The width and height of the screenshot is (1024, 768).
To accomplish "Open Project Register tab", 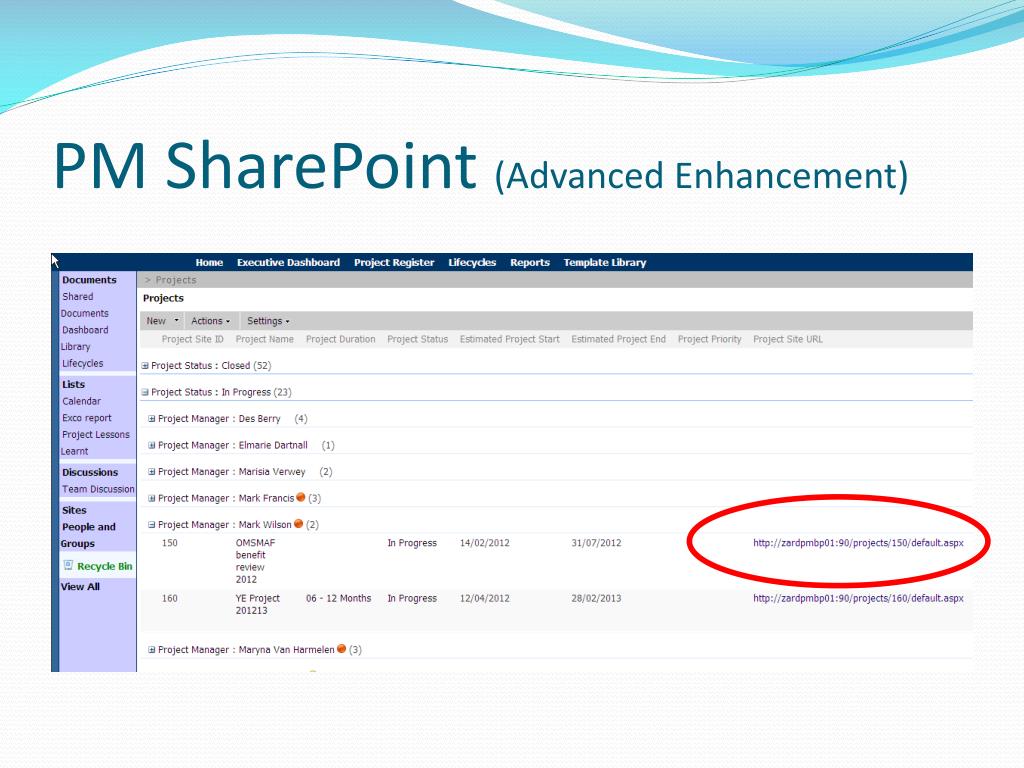I will point(394,263).
